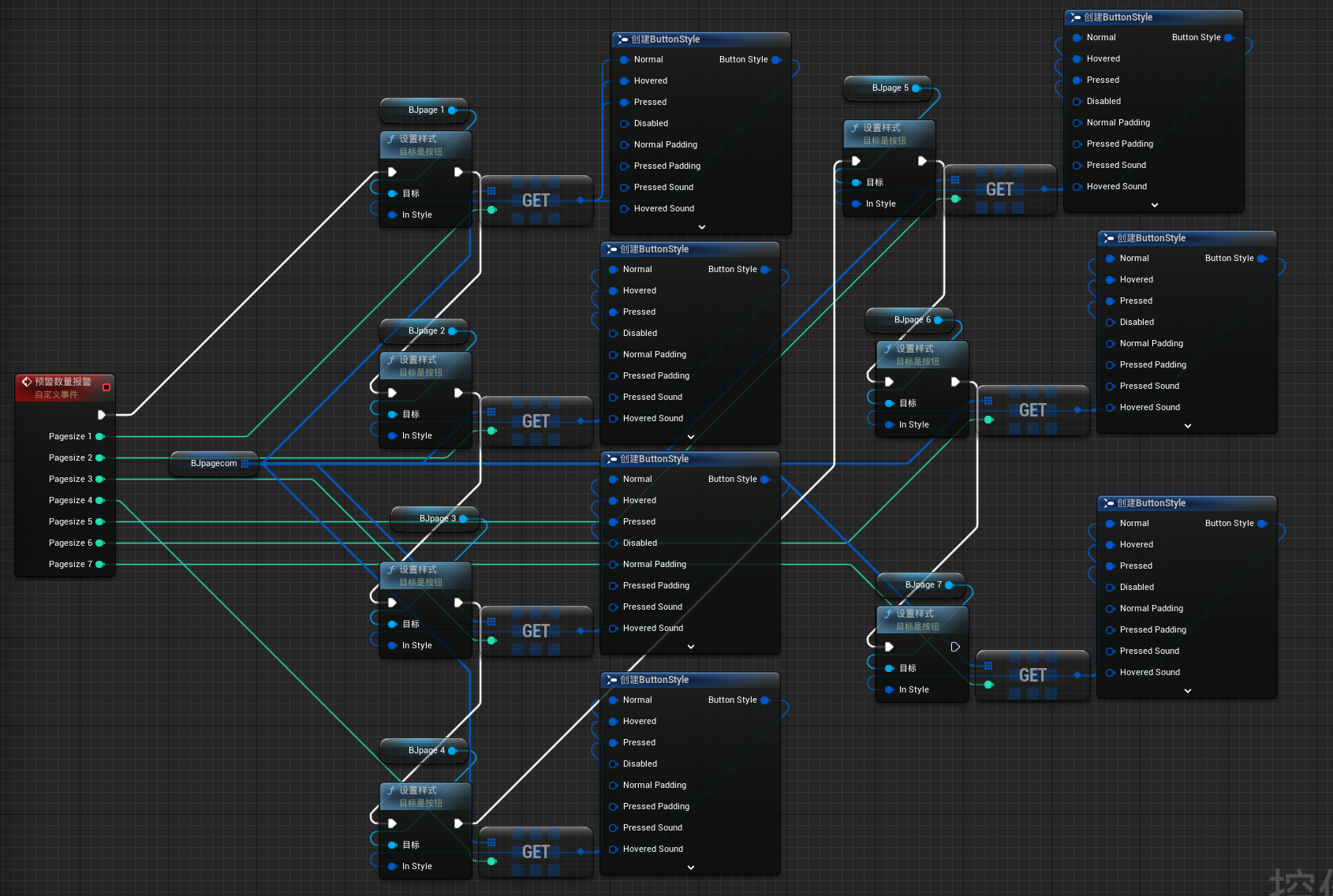The width and height of the screenshot is (1333, 896).
Task: Expand 创建ButtonStyle node wired to BJpage 7's GET
Action: (x=1188, y=691)
